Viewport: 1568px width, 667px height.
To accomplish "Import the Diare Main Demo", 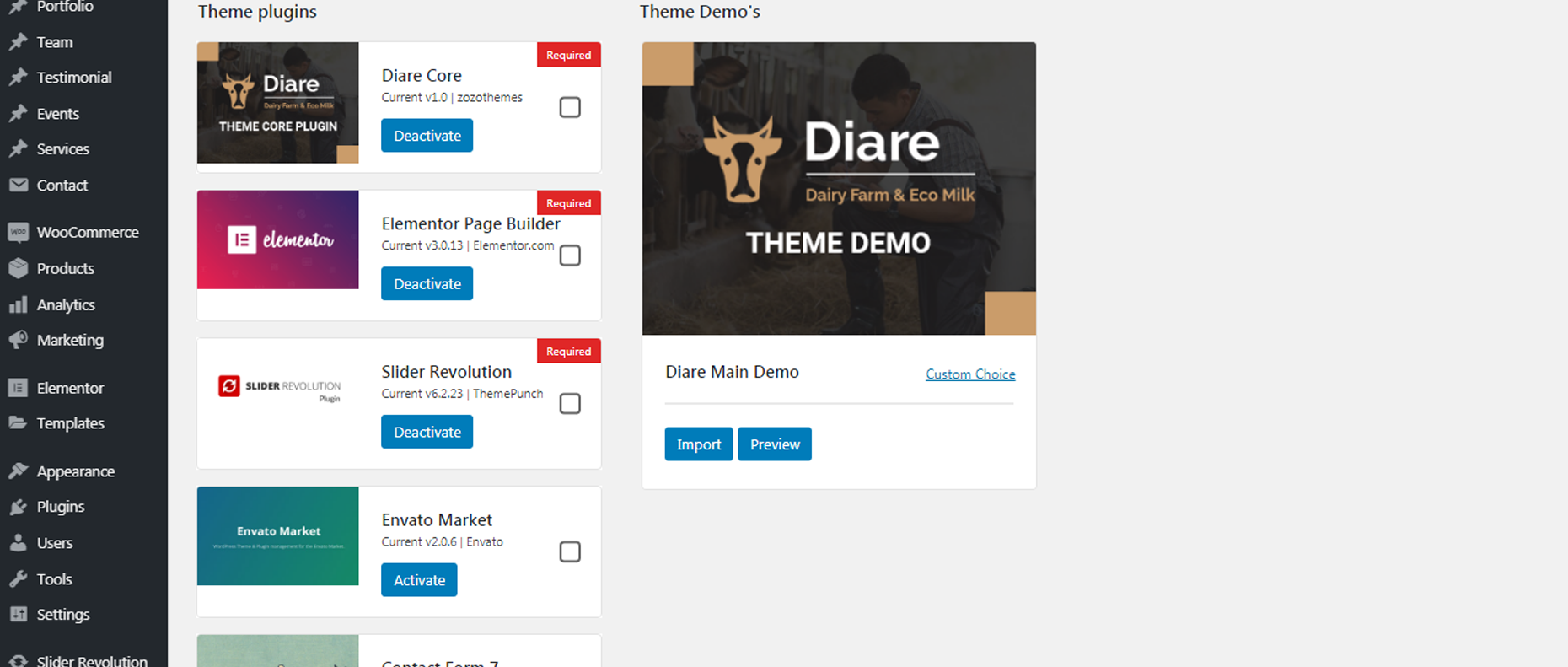I will click(x=698, y=444).
